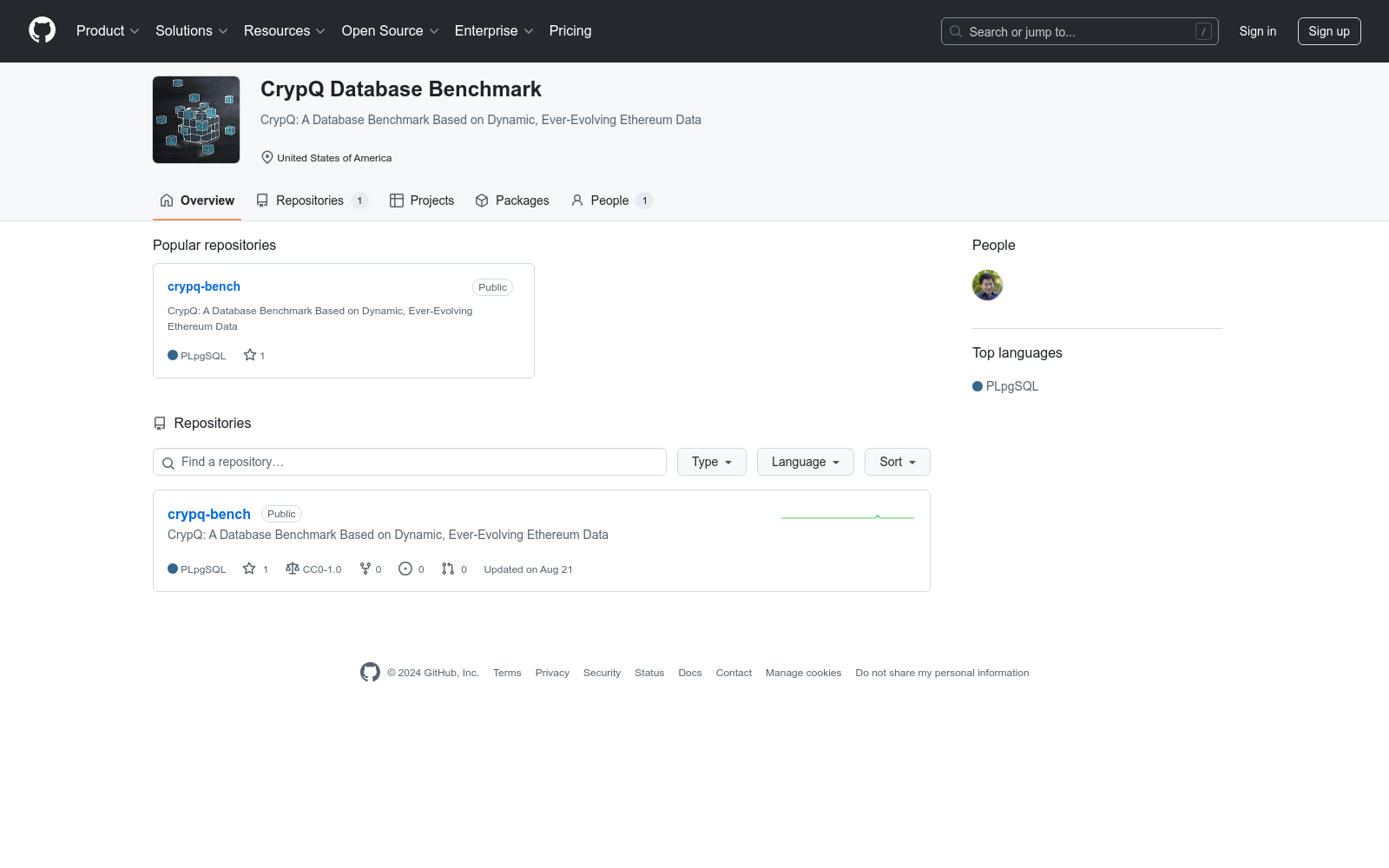Open the Sort dropdown
The image size is (1389, 868).
point(898,462)
